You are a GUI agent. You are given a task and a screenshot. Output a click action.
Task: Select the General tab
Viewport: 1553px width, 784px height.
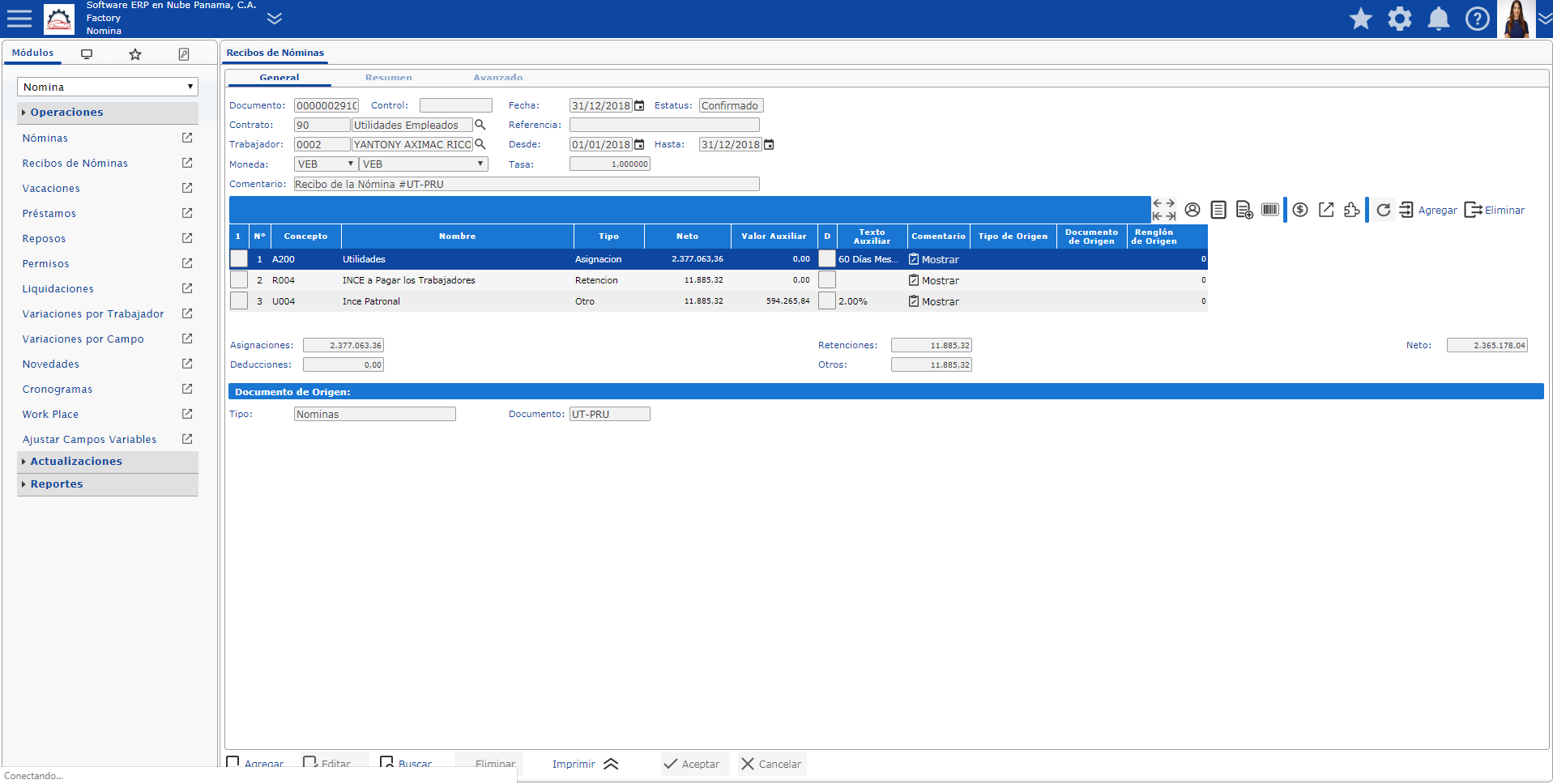tap(279, 78)
